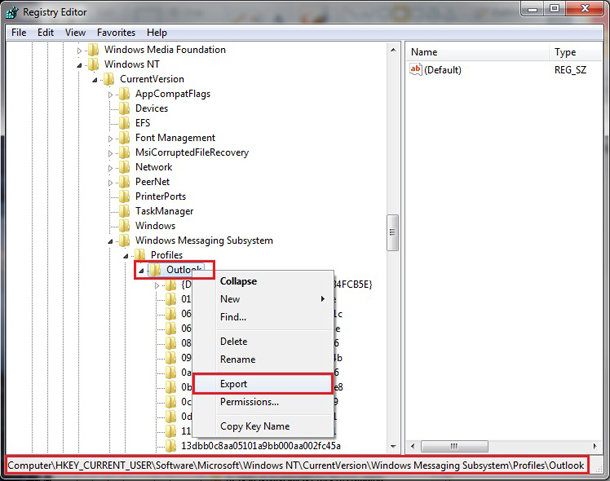Click the Registry Editor title bar icon
Screen dimensions: 610x481
tap(12, 12)
